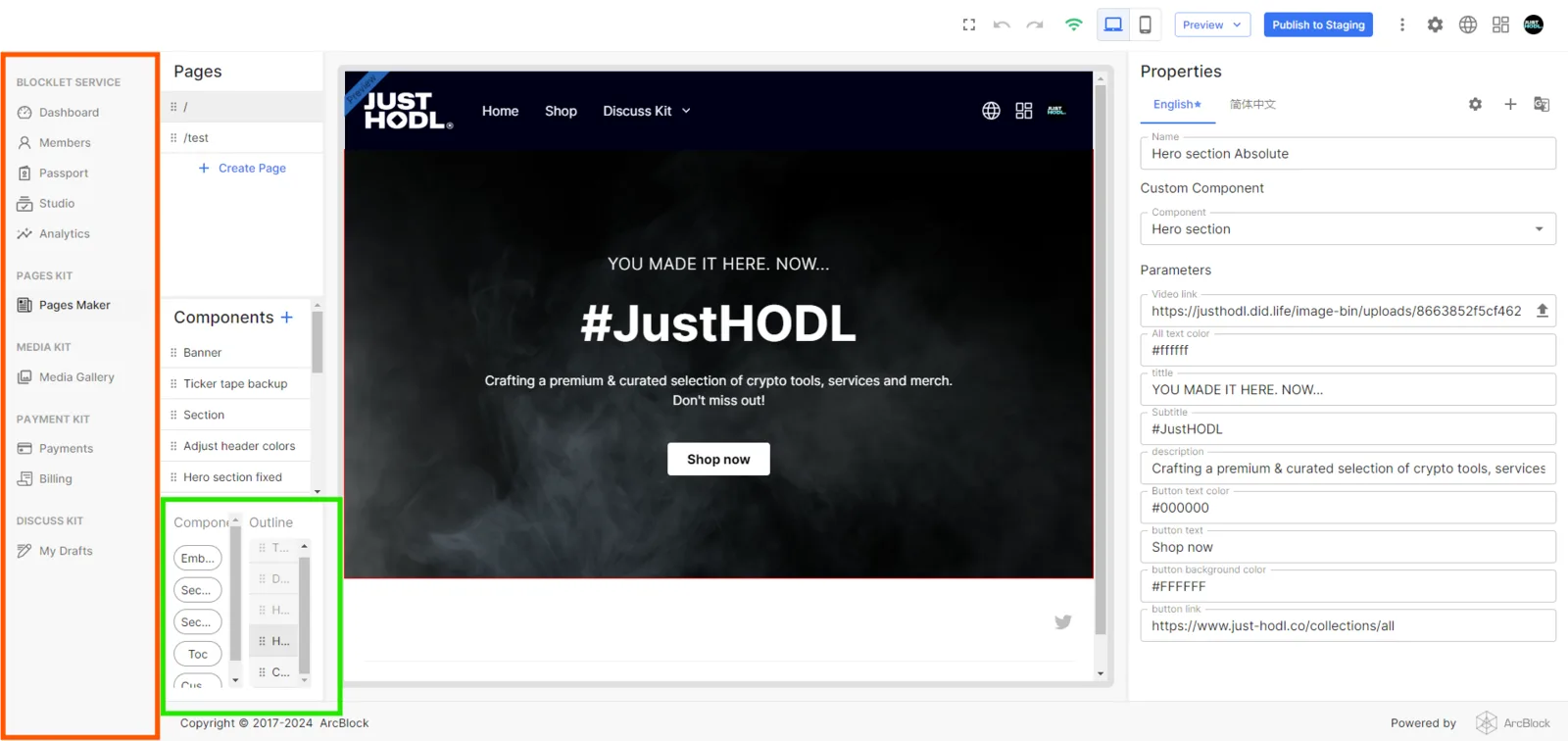1568x741 pixels.
Task: Select the root "/" page
Action: 242,107
